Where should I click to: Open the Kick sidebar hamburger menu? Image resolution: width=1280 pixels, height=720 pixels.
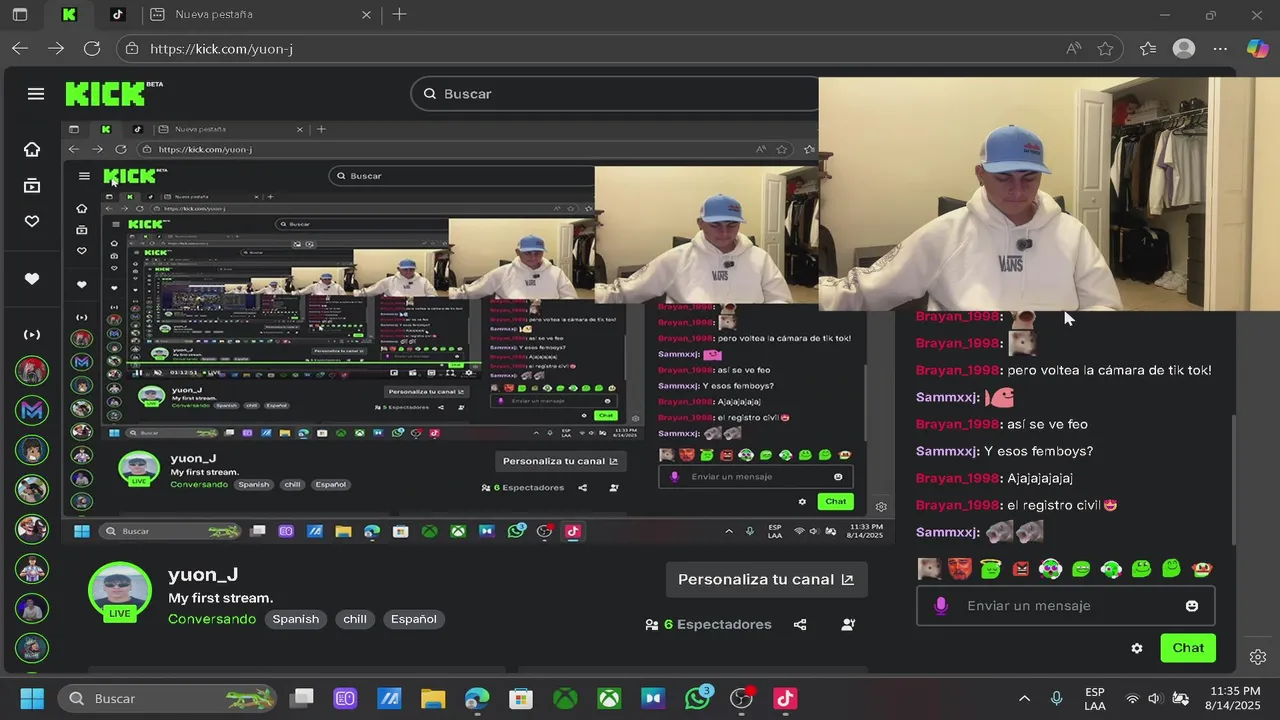pos(36,94)
